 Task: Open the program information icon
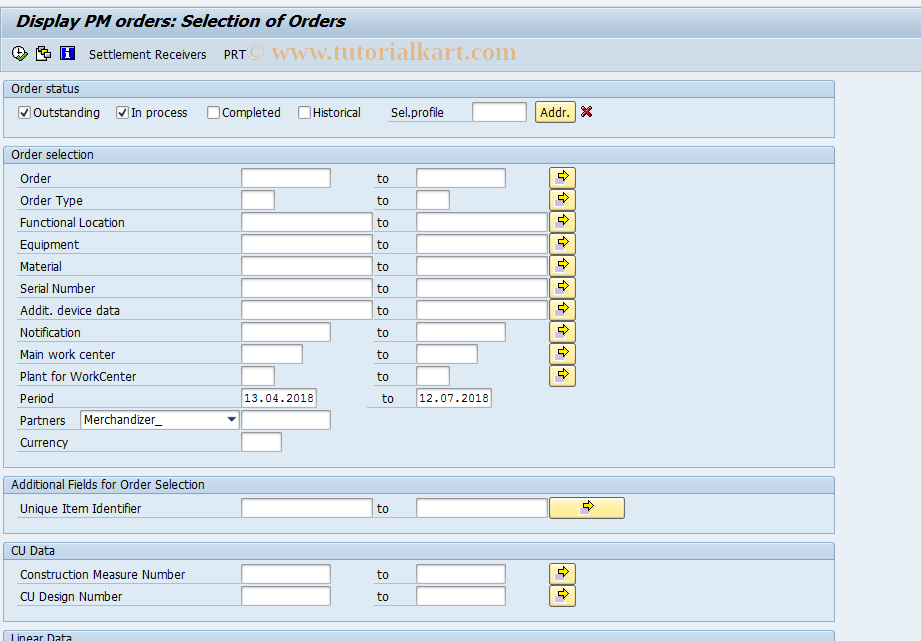67,53
